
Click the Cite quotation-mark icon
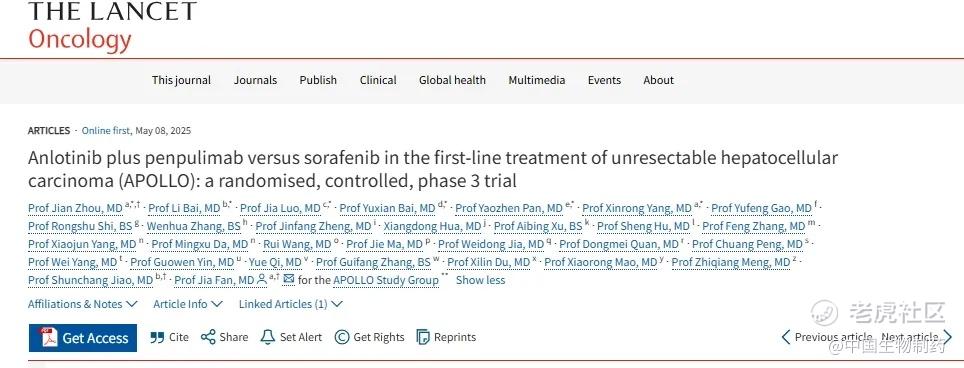click(157, 337)
